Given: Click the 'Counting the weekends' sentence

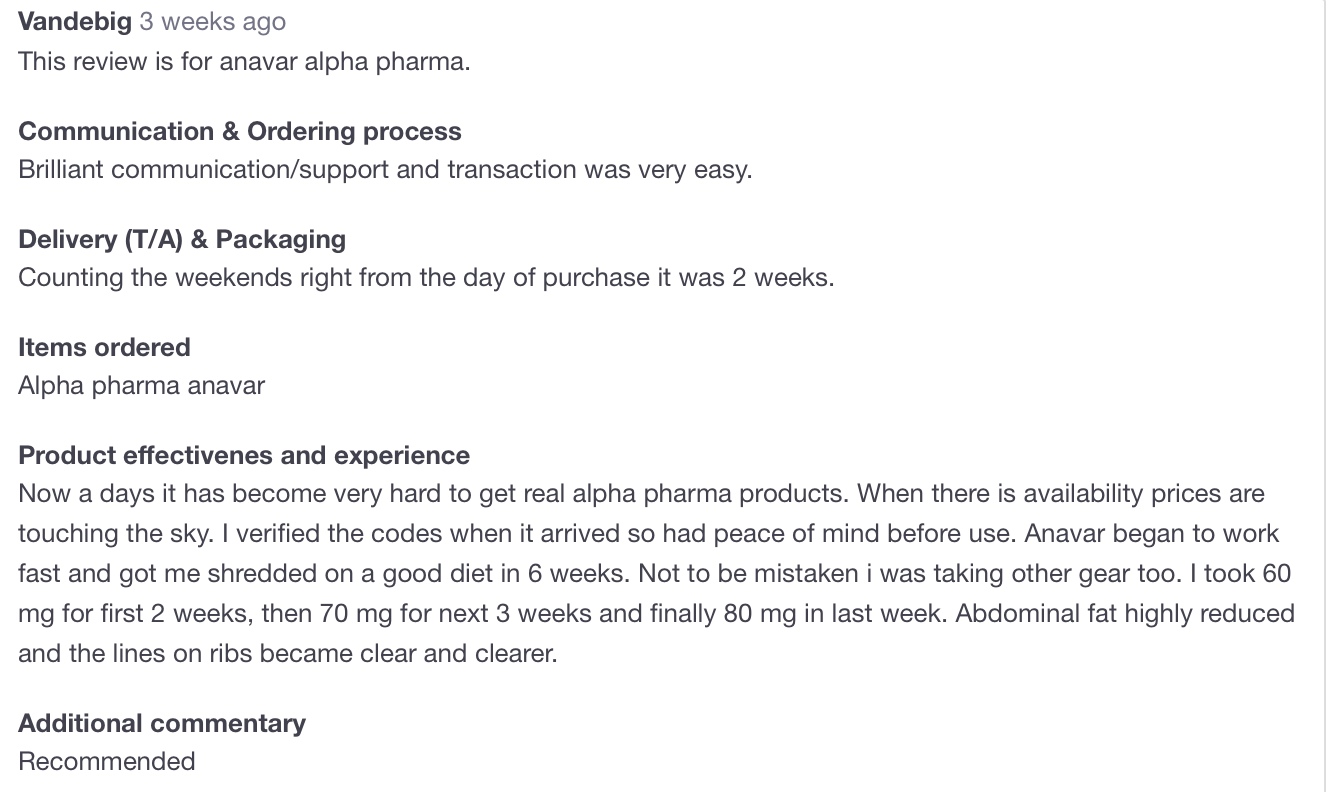Looking at the screenshot, I should (x=426, y=278).
